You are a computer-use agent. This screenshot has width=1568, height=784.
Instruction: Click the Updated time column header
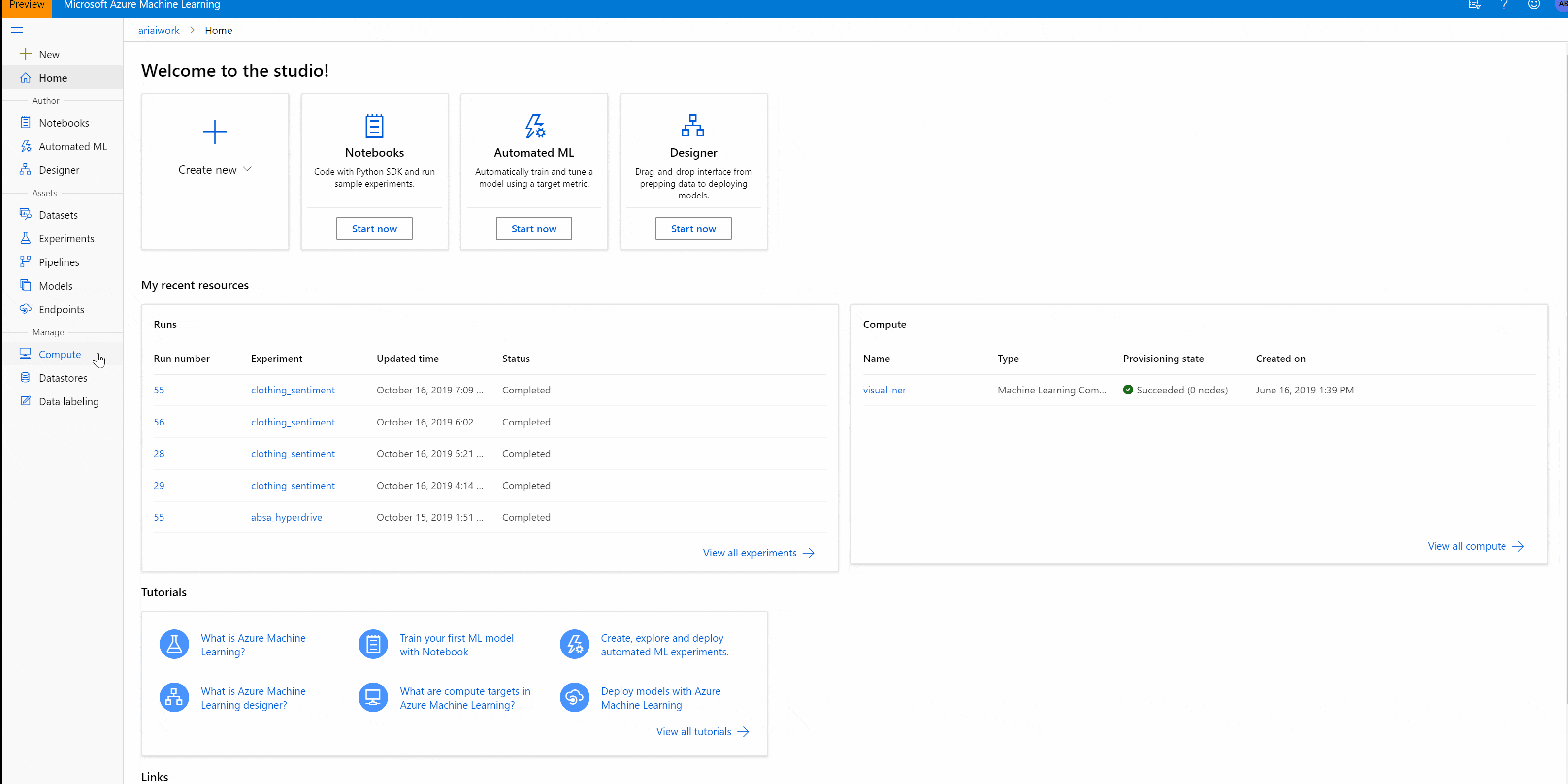(x=407, y=359)
